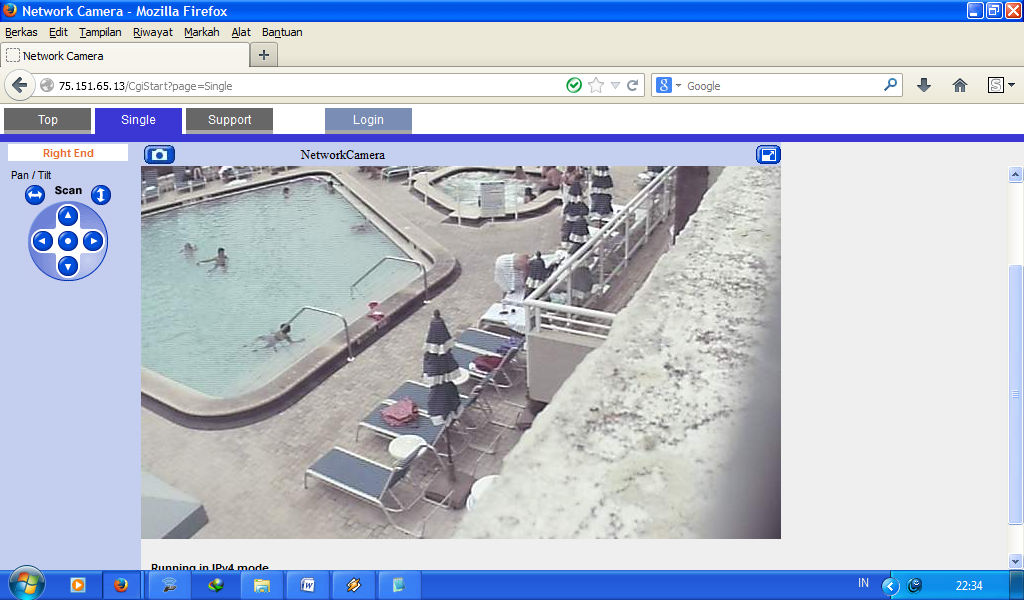Open the file explorer folder in taskbar
The height and width of the screenshot is (600, 1024).
[262, 585]
